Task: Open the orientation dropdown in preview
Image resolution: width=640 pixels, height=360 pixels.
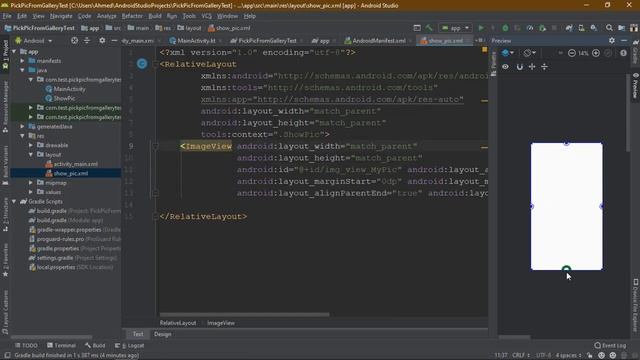Action: pos(530,53)
